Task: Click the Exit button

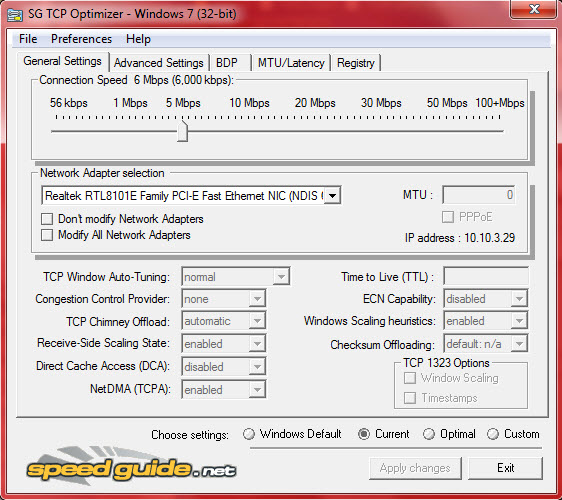Action: click(x=505, y=468)
